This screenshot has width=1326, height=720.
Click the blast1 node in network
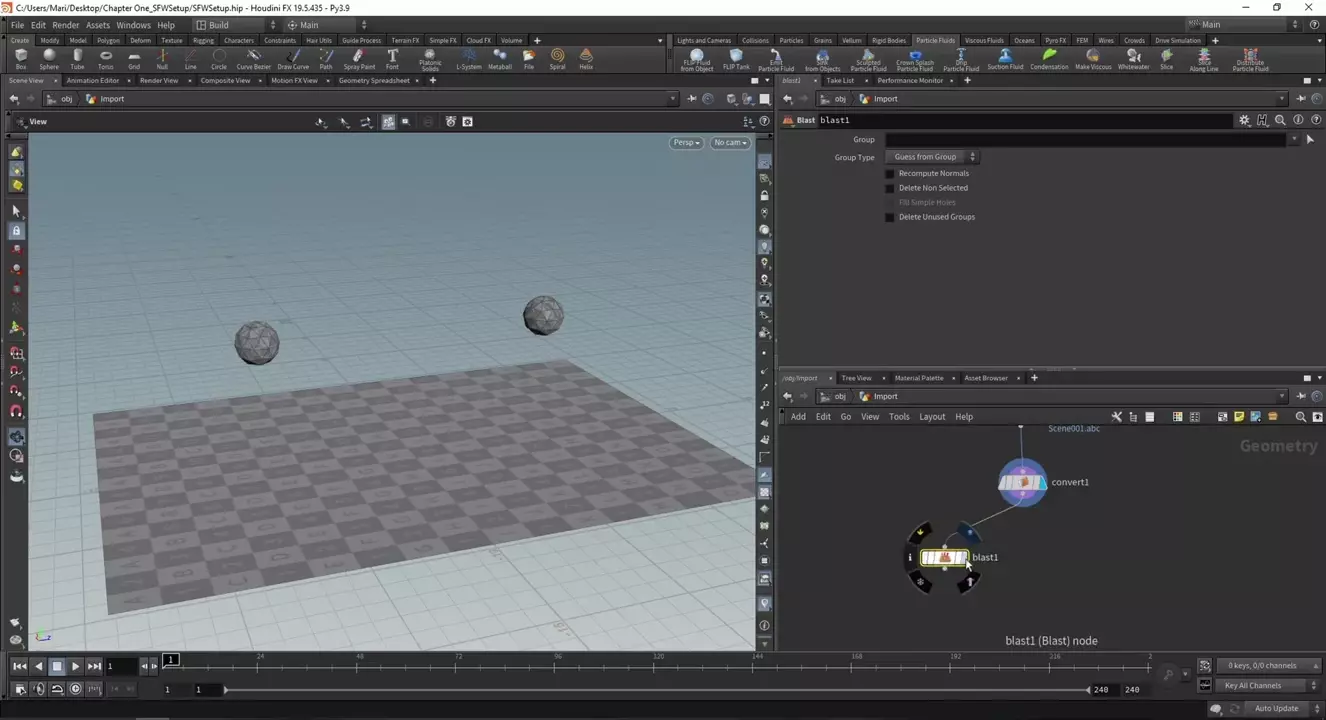(943, 558)
